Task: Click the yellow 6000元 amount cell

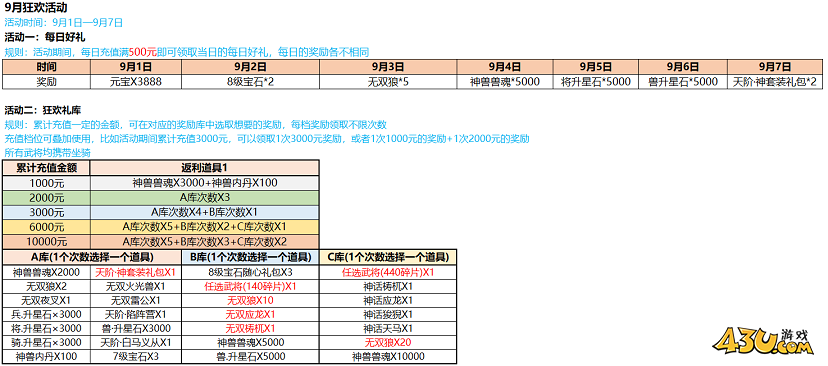Action: coord(46,227)
